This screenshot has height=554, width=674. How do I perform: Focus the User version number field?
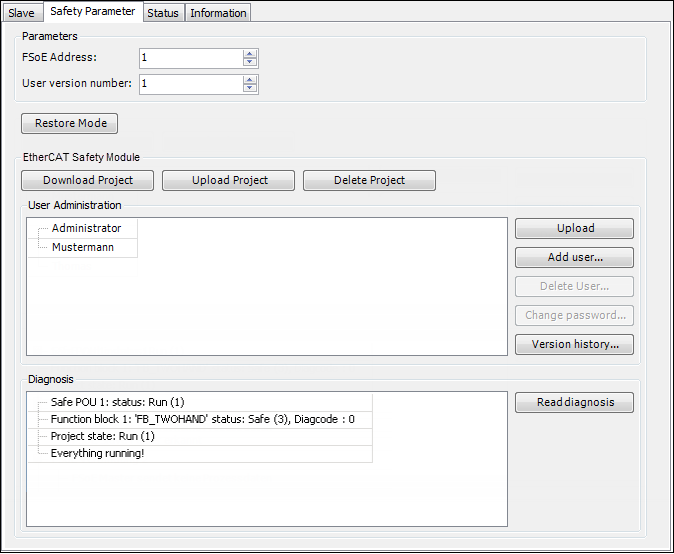coord(190,84)
